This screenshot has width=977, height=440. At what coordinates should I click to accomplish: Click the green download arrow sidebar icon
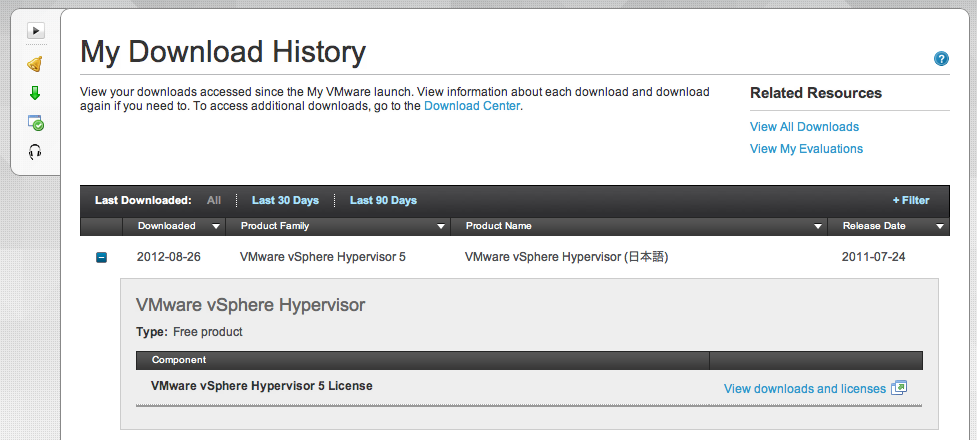[35, 93]
